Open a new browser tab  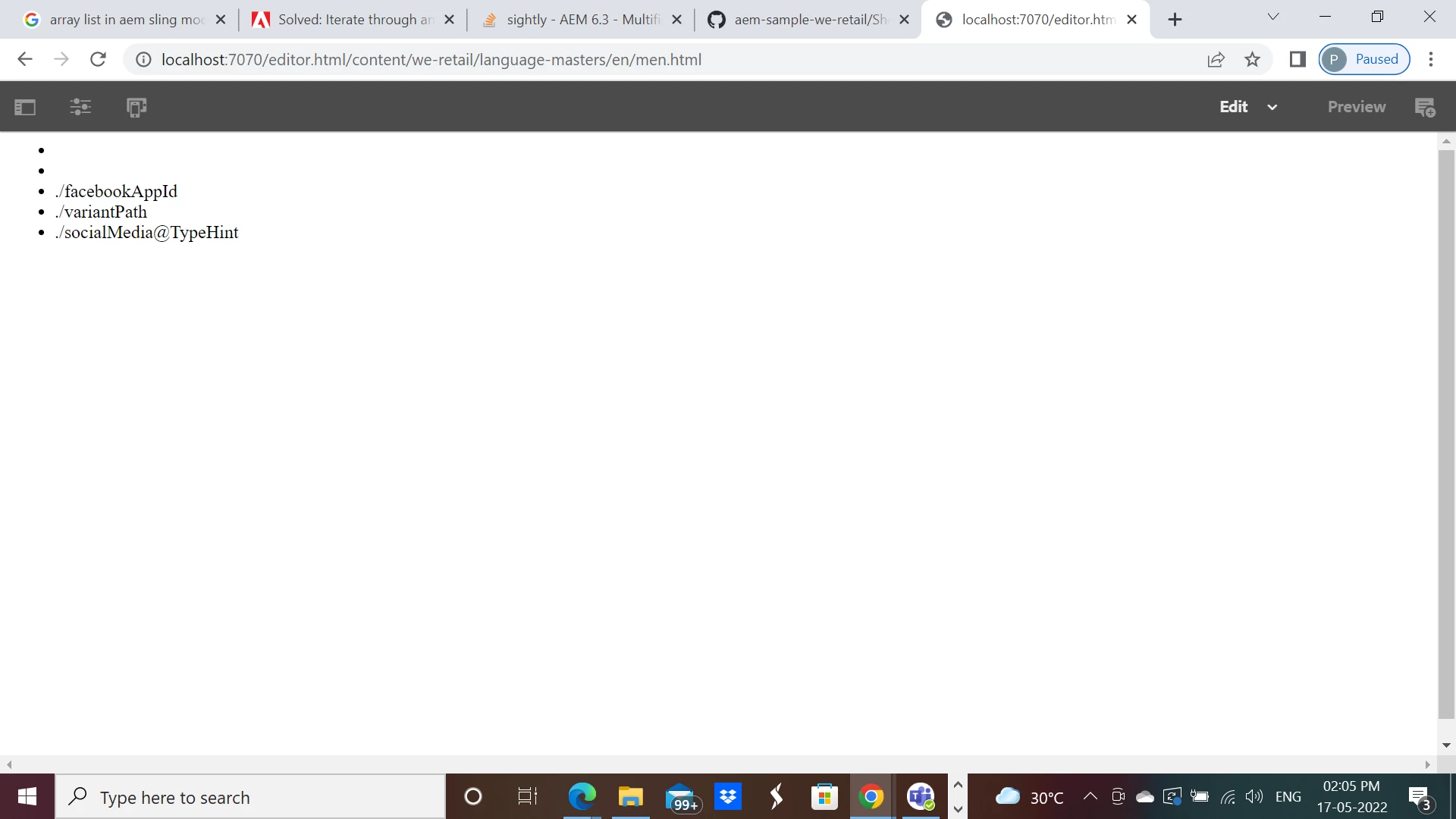point(1175,20)
